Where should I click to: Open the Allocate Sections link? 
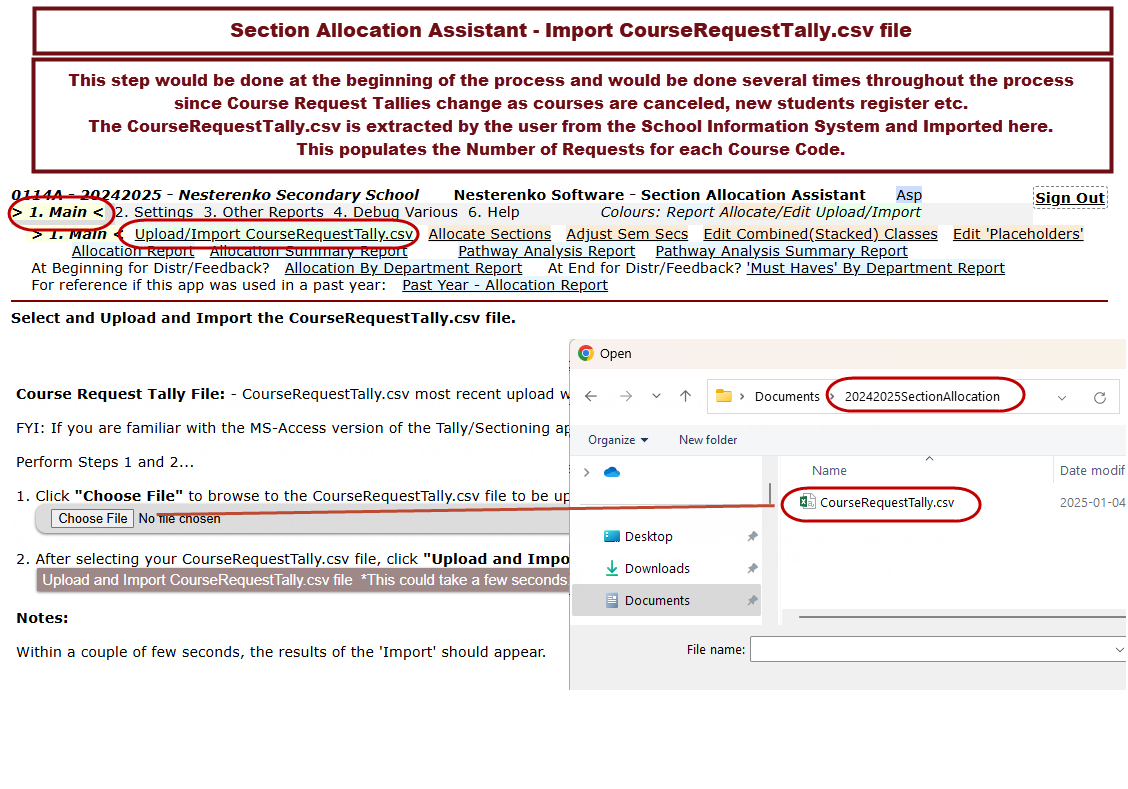coord(489,234)
